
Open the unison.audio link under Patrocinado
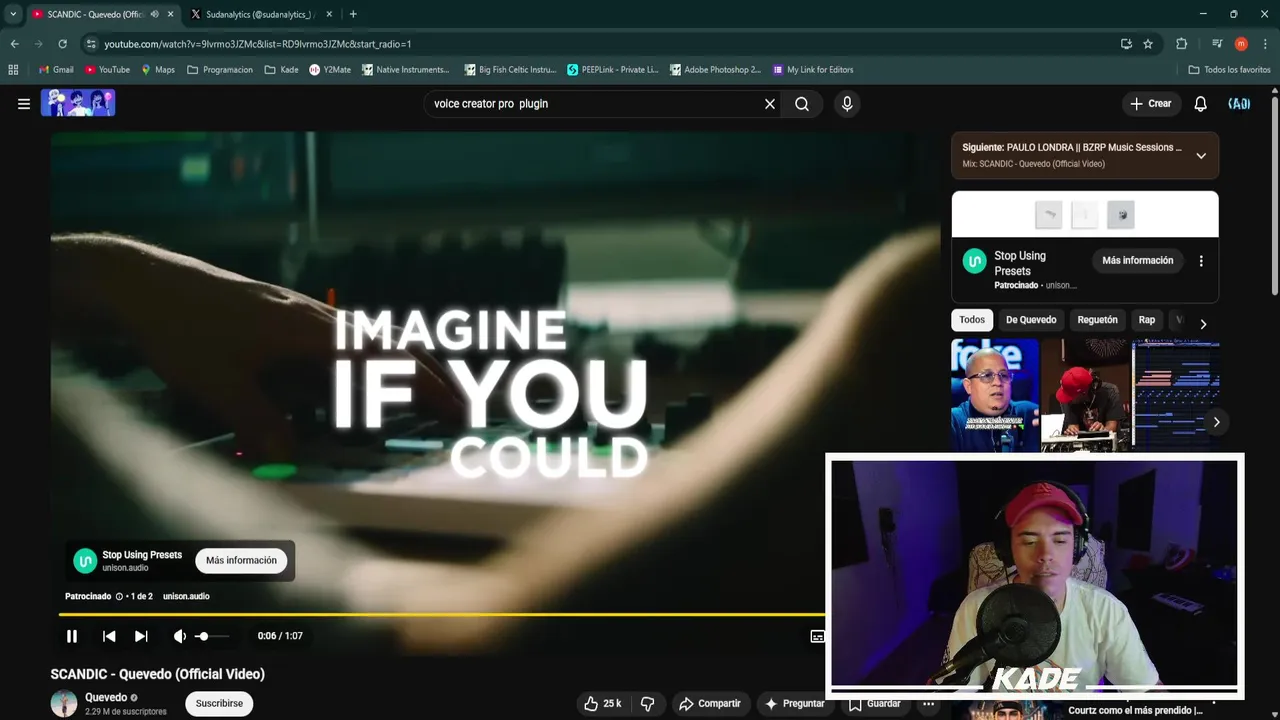[x=186, y=597]
